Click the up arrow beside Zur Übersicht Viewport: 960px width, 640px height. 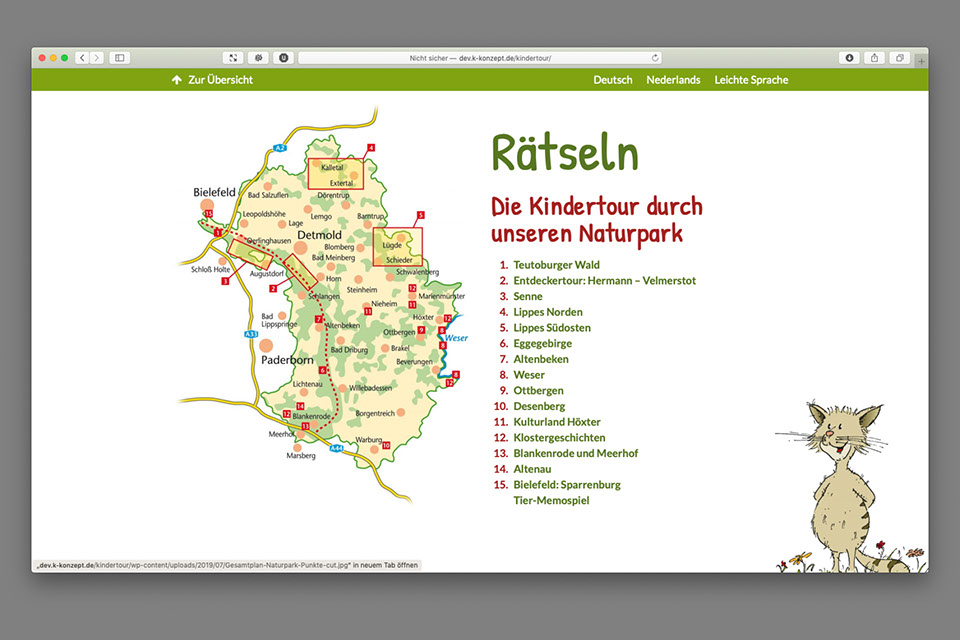[177, 80]
